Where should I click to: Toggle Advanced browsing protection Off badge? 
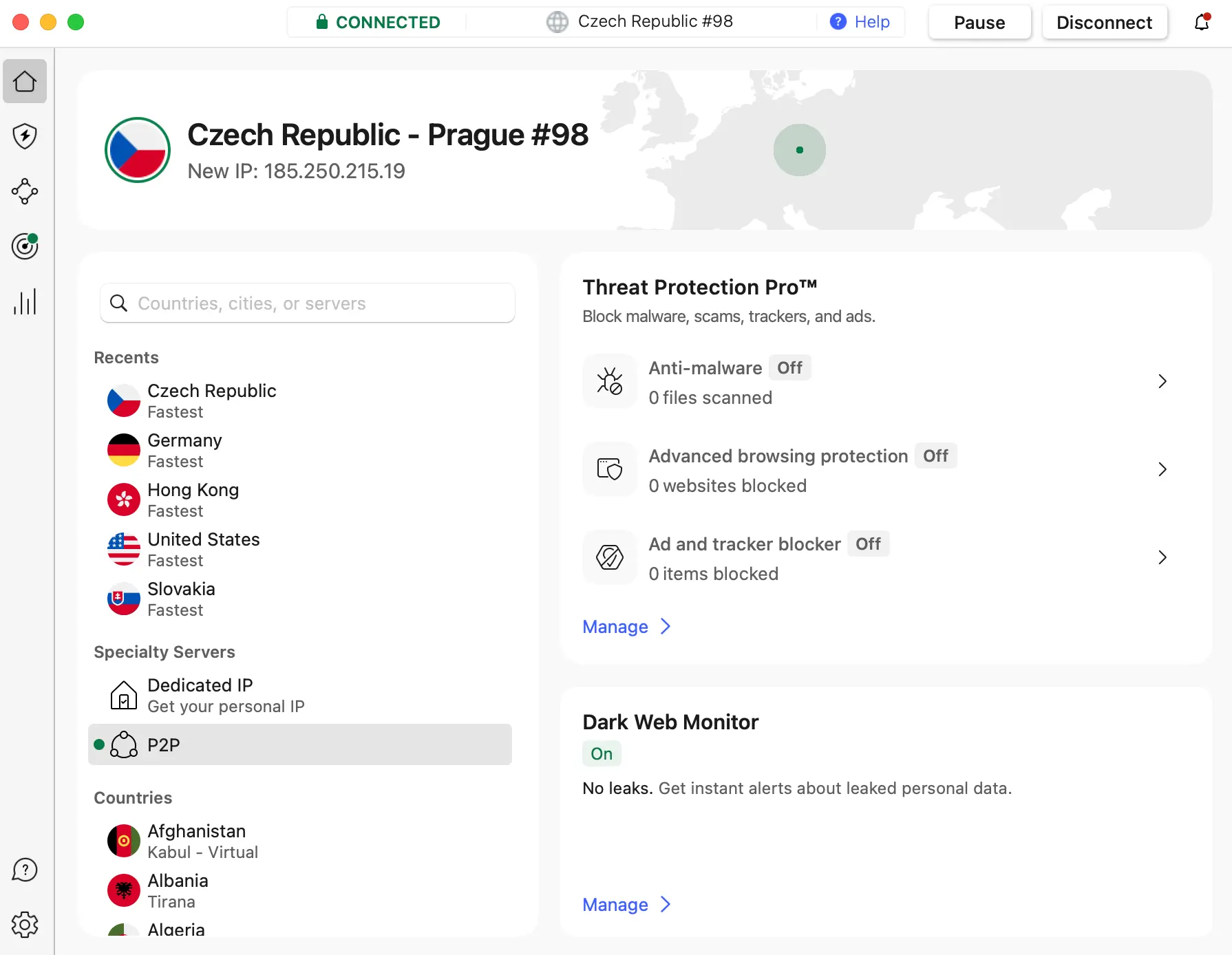point(935,456)
